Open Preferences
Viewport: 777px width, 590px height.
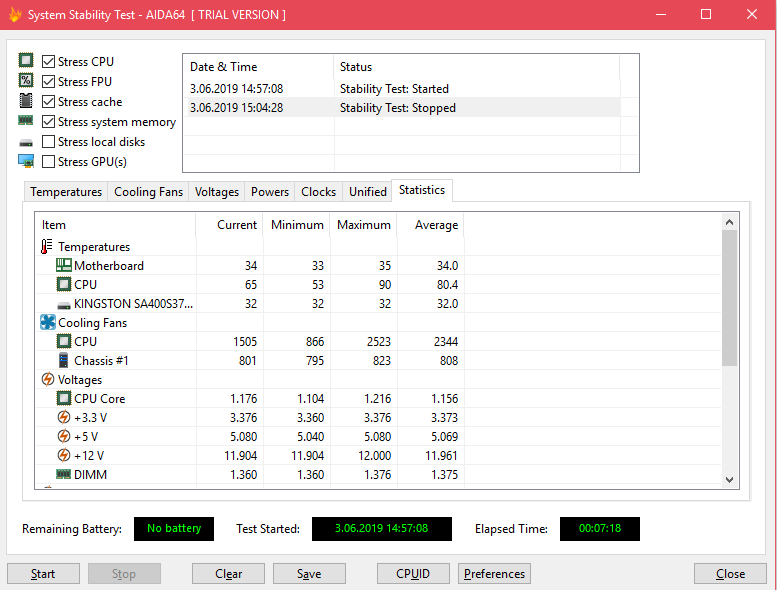pos(495,574)
